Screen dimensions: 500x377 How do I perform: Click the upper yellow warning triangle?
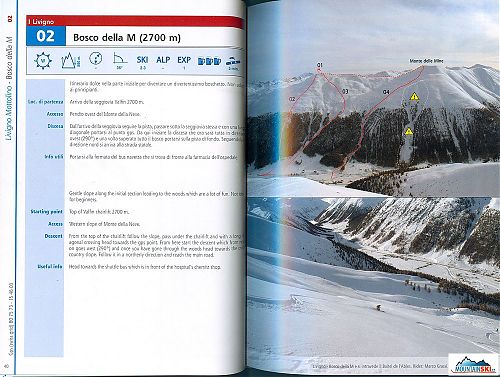414,96
